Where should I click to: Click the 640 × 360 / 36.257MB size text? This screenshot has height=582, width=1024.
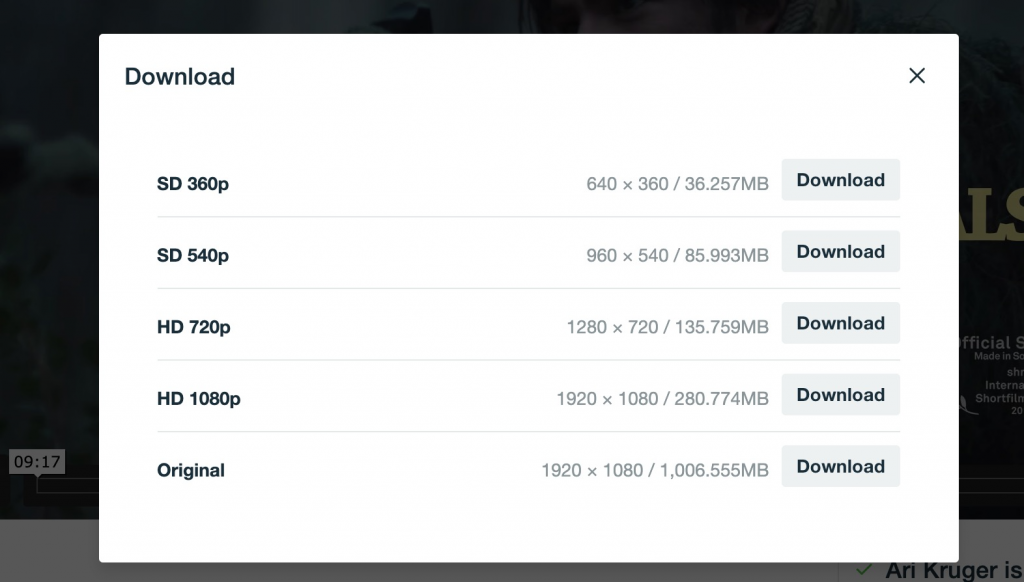677,184
